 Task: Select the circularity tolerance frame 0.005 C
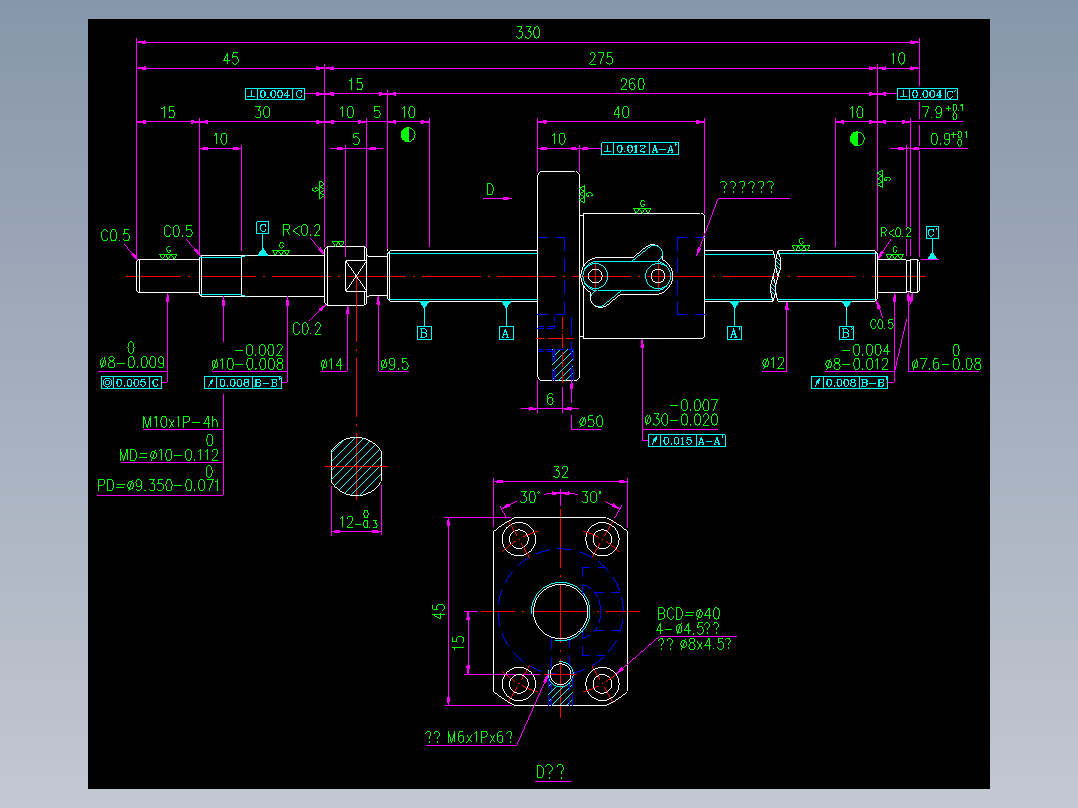pyautogui.click(x=139, y=381)
